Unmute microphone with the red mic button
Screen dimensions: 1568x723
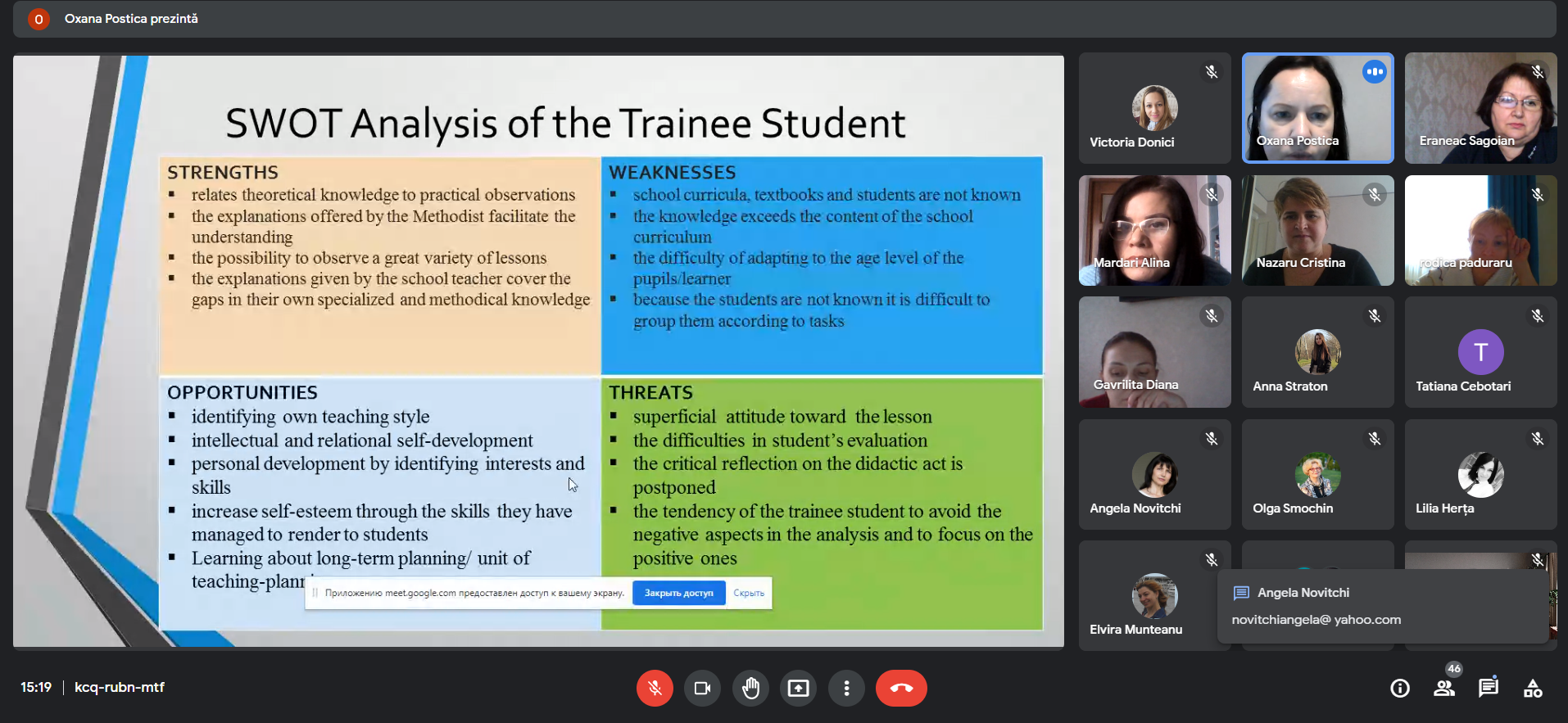coord(655,688)
